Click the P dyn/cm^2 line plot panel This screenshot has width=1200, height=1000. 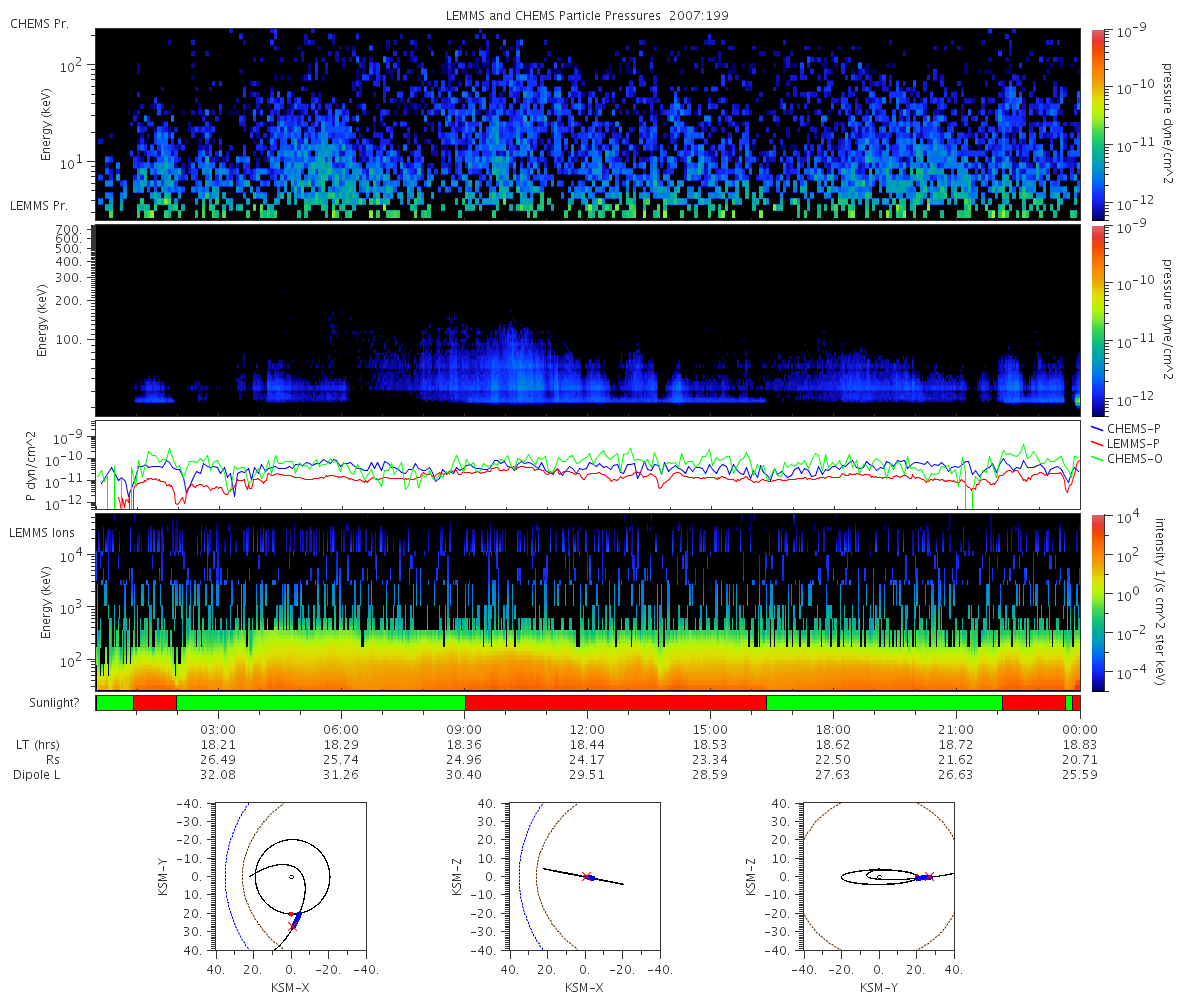(x=588, y=465)
